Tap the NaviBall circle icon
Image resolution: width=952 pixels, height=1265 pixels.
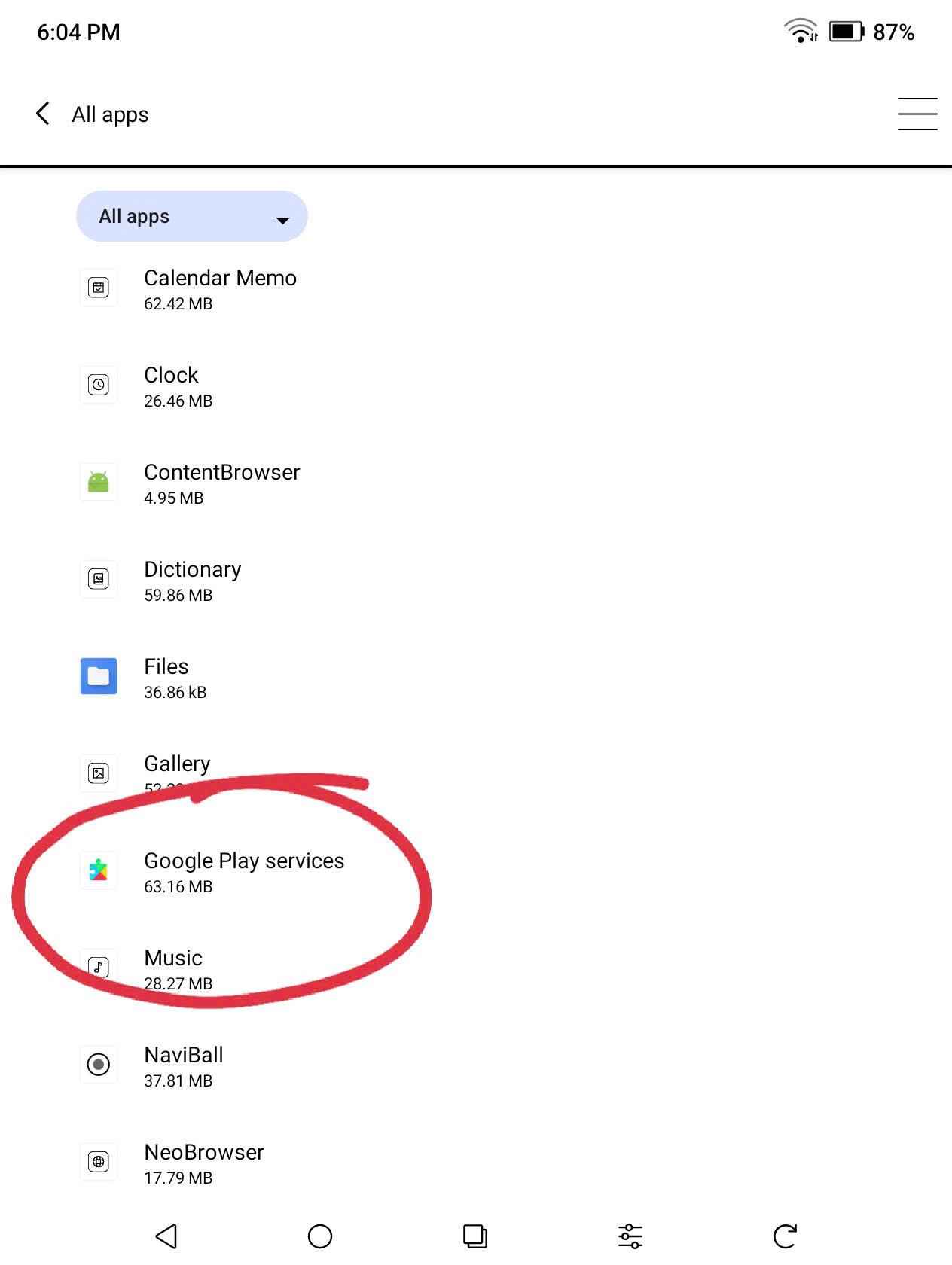click(99, 1065)
